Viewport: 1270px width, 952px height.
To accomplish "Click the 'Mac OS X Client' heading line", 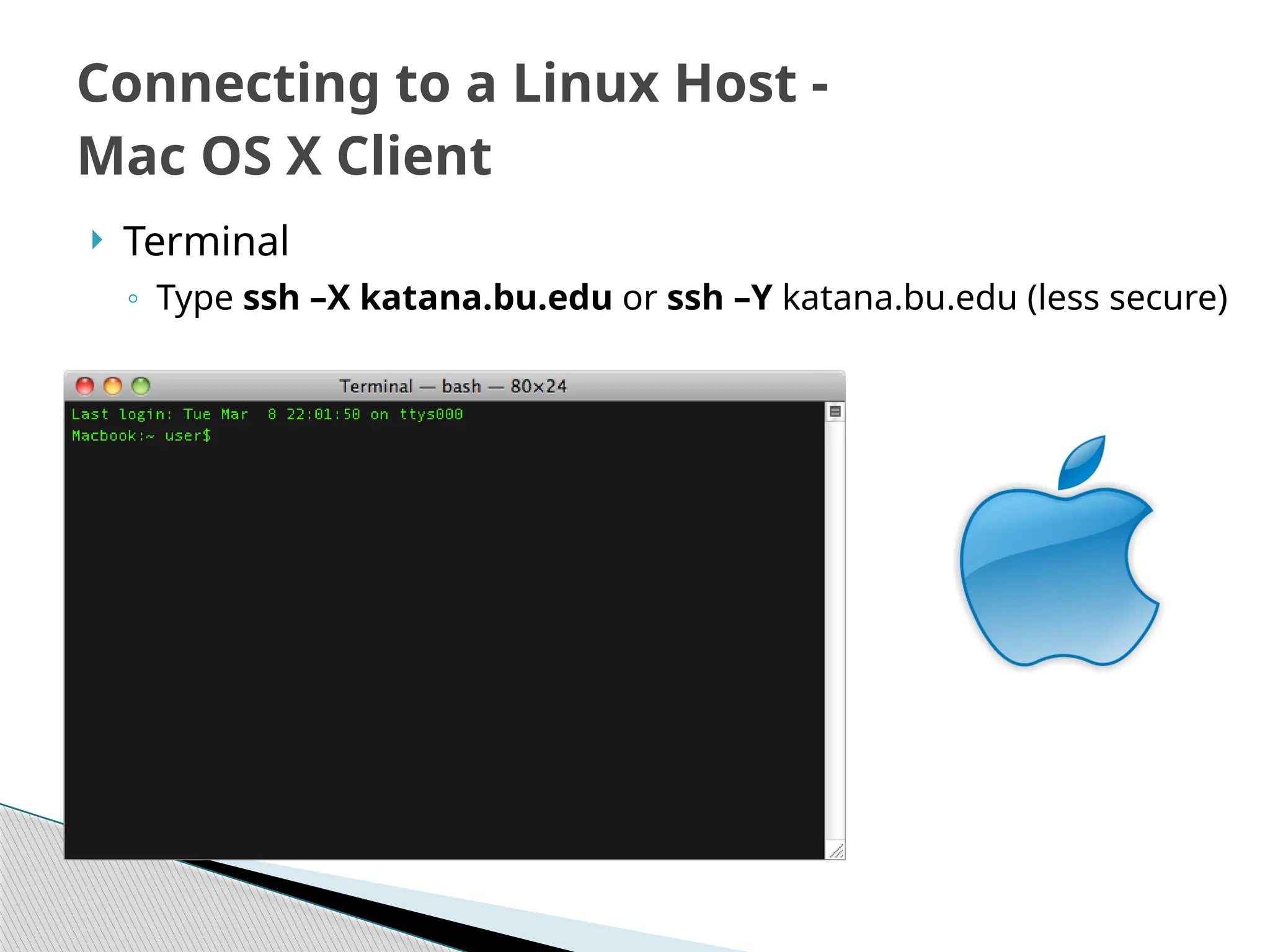I will tap(285, 156).
